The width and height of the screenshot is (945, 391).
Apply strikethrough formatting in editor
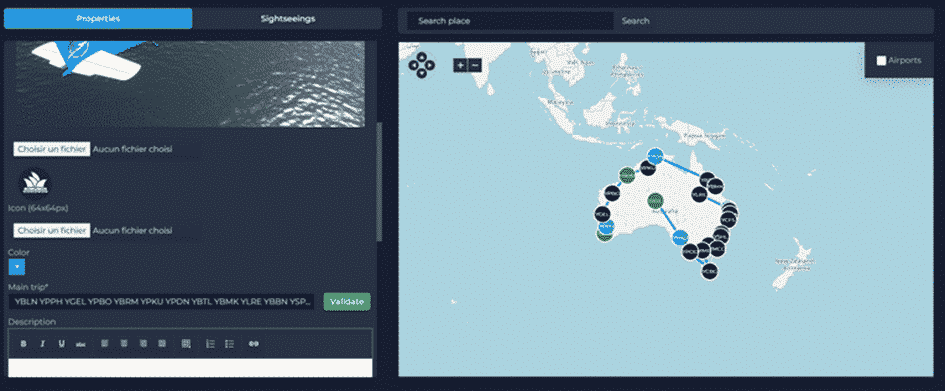pyautogui.click(x=80, y=343)
